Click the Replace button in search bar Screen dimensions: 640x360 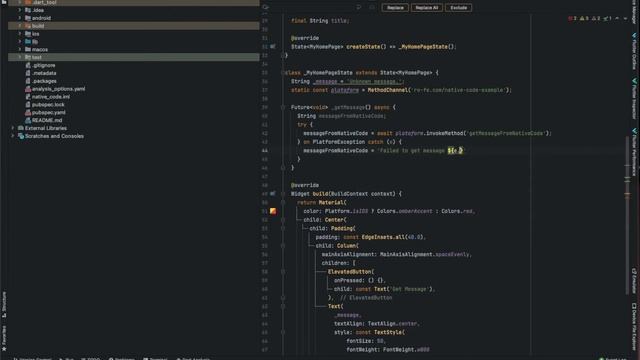click(x=395, y=8)
